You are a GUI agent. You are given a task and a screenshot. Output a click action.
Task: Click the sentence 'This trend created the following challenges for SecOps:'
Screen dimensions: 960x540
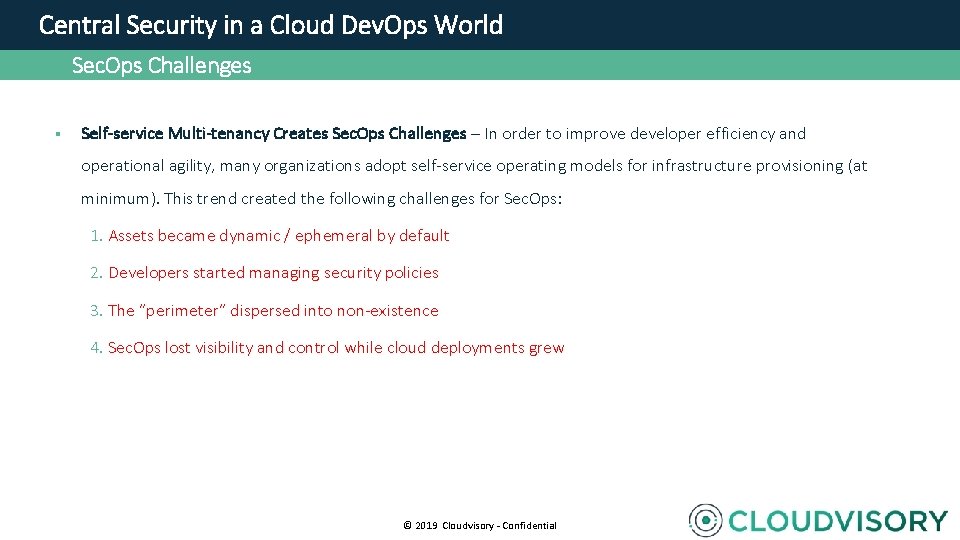[362, 199]
